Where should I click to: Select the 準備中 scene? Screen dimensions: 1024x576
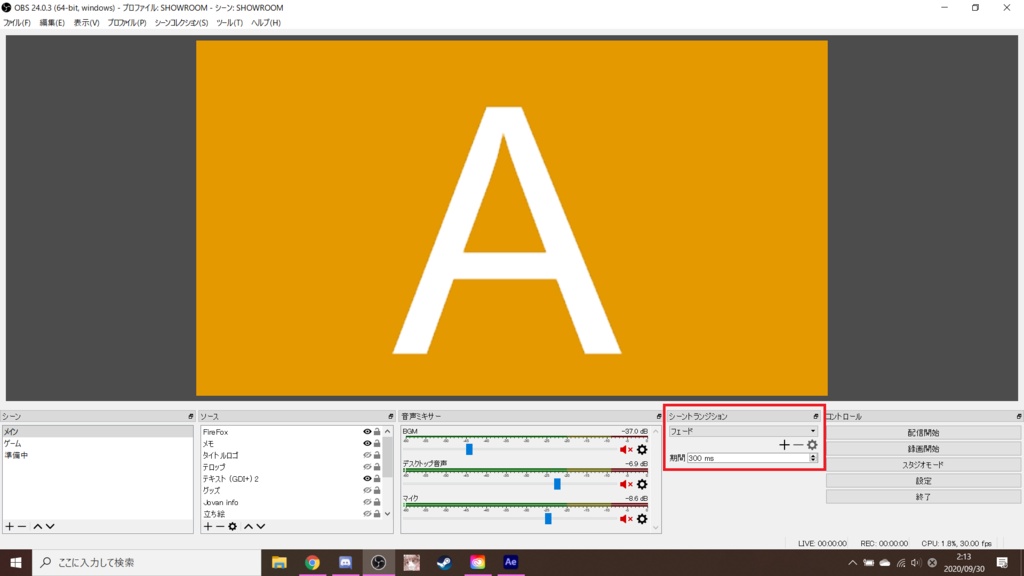point(98,455)
